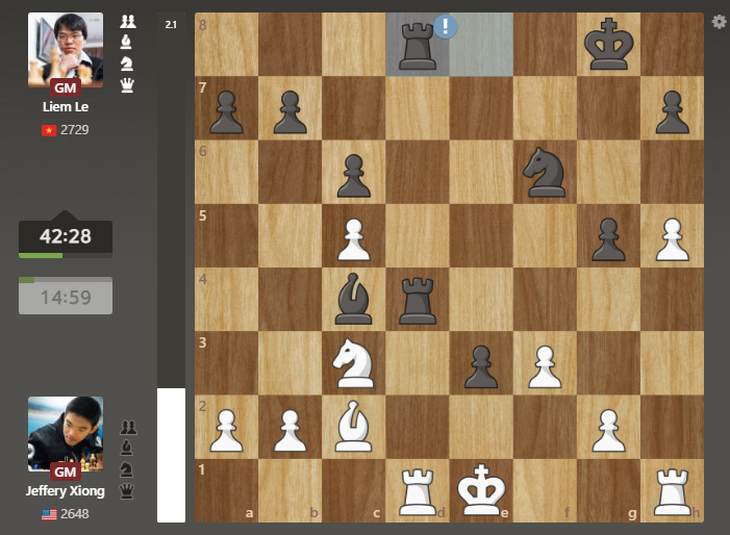Pick the white bishop on c2

pyautogui.click(x=354, y=426)
